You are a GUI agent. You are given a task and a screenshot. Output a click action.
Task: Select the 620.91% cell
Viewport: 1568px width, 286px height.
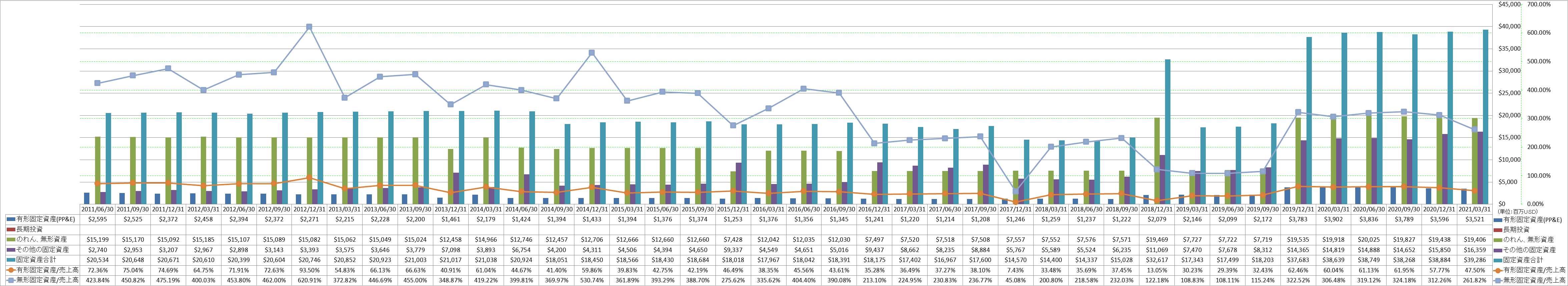coord(309,281)
